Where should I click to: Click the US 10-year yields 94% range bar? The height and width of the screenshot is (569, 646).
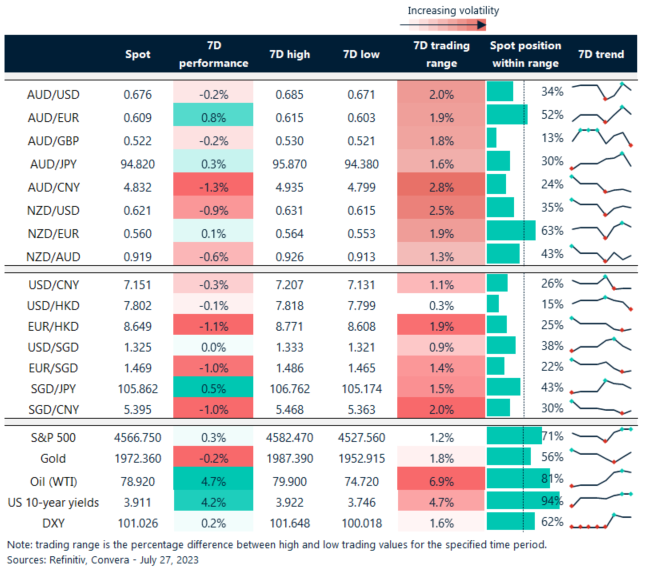(511, 500)
